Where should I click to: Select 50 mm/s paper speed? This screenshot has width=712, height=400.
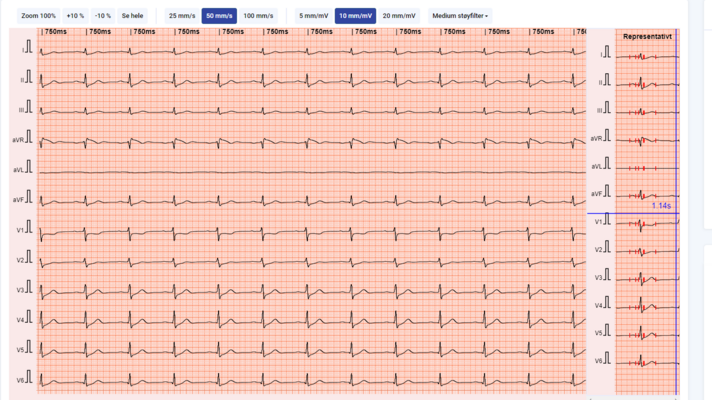click(219, 16)
